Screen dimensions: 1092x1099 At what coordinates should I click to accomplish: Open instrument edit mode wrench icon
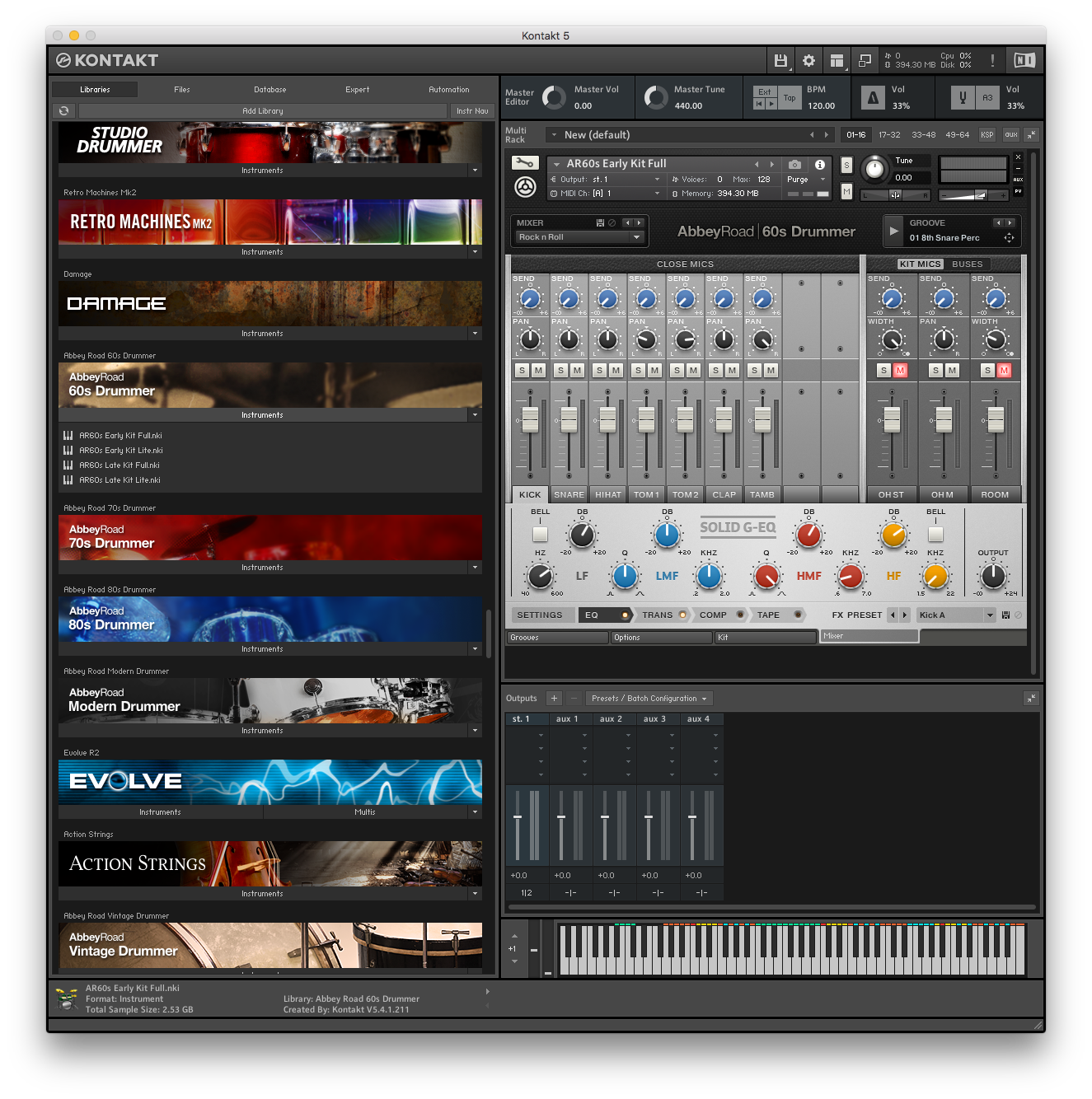(525, 163)
